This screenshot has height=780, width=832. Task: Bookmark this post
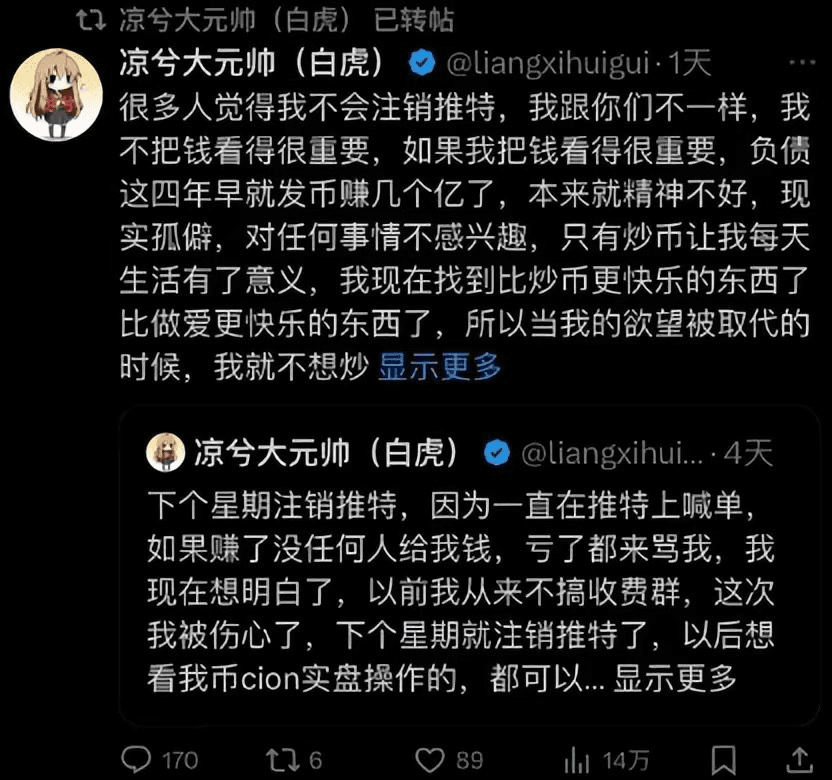pyautogui.click(x=723, y=760)
